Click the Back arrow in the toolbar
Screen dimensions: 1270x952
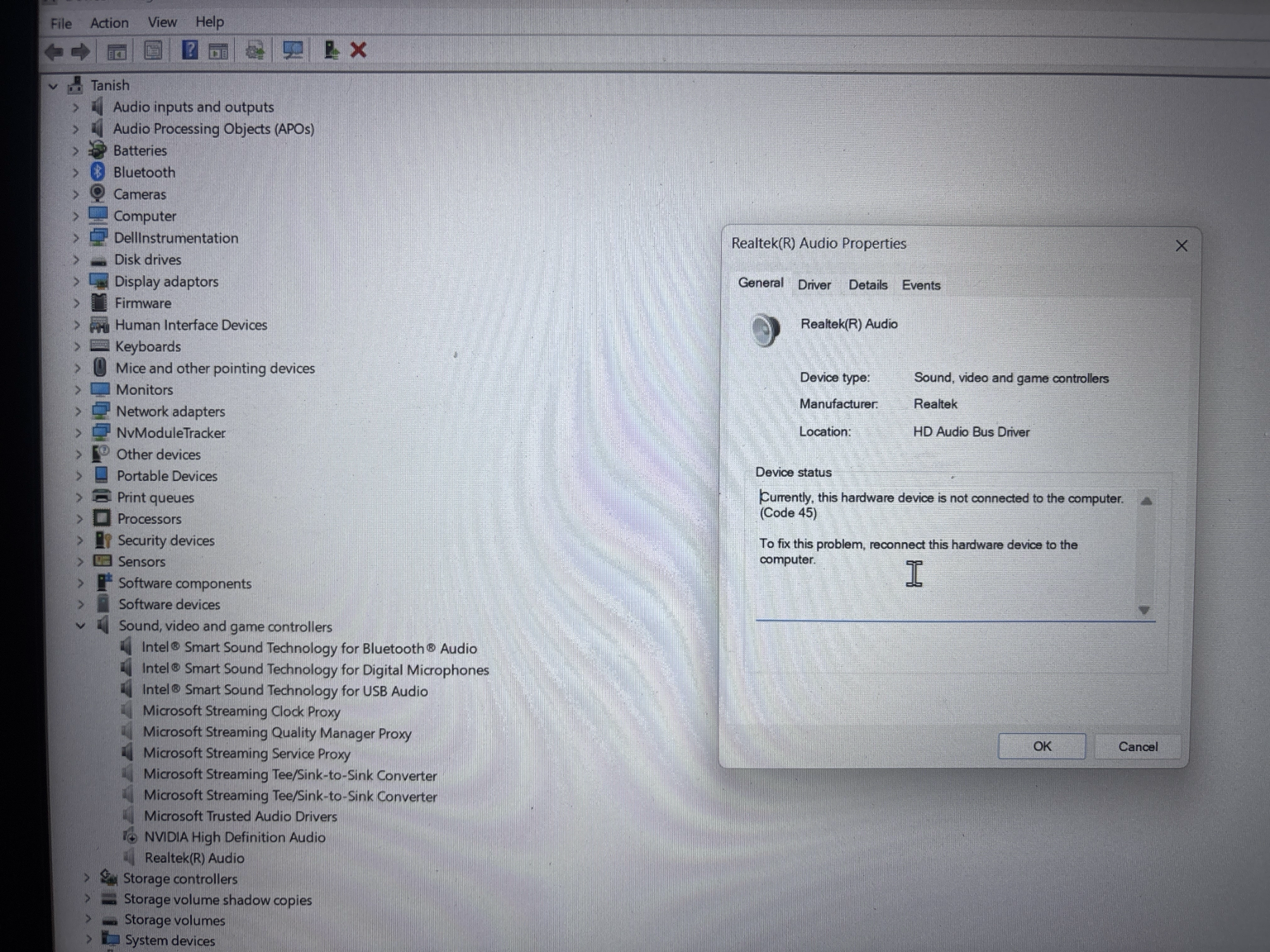pos(54,52)
